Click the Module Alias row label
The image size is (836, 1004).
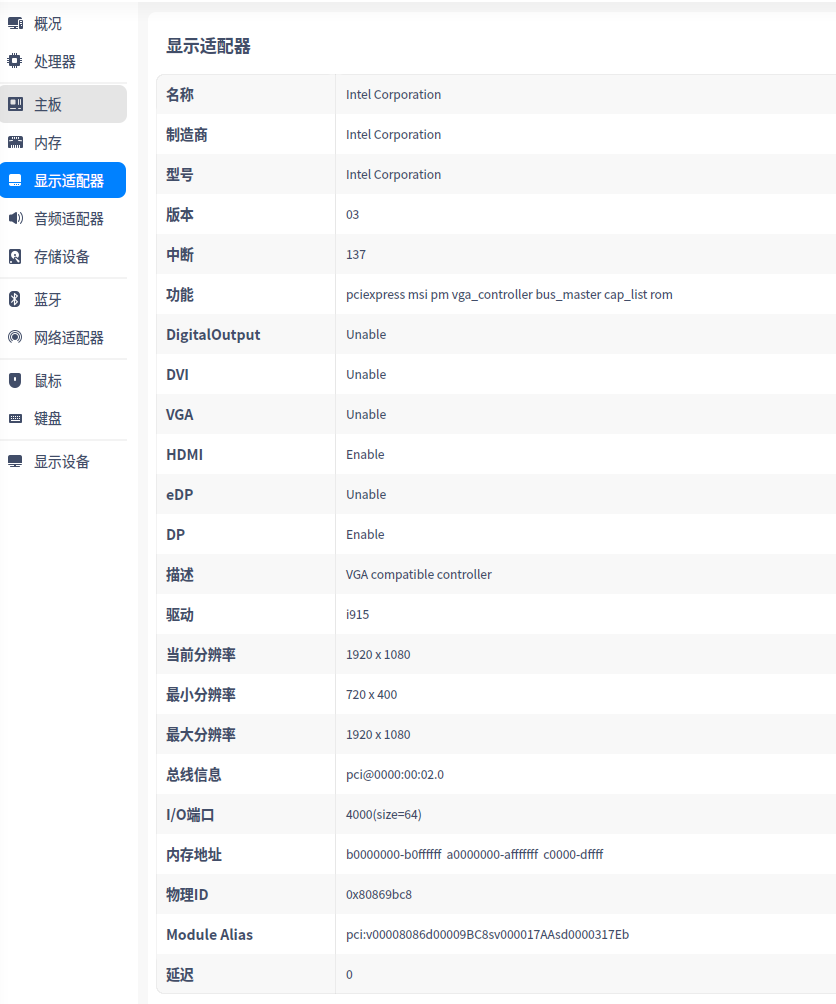click(x=209, y=935)
